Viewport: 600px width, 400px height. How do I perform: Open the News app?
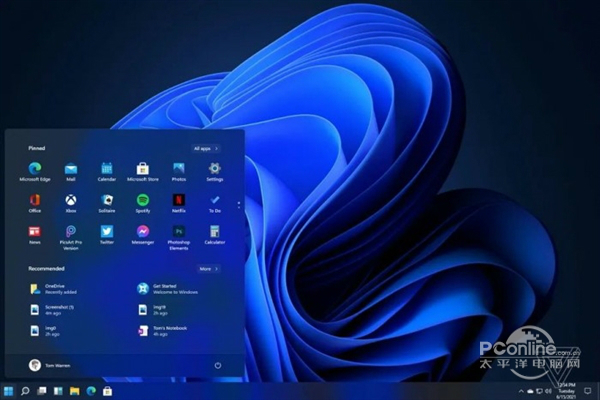click(35, 235)
